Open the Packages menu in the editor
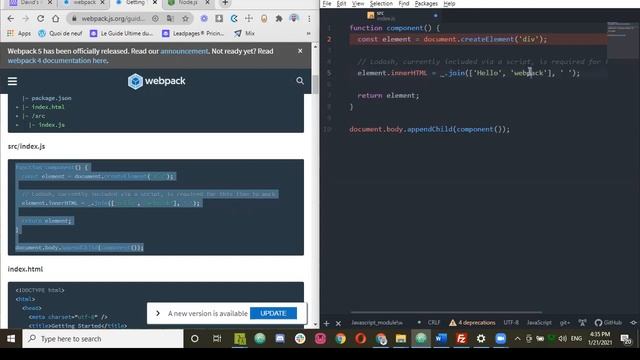The image size is (640, 360). click(426, 4)
